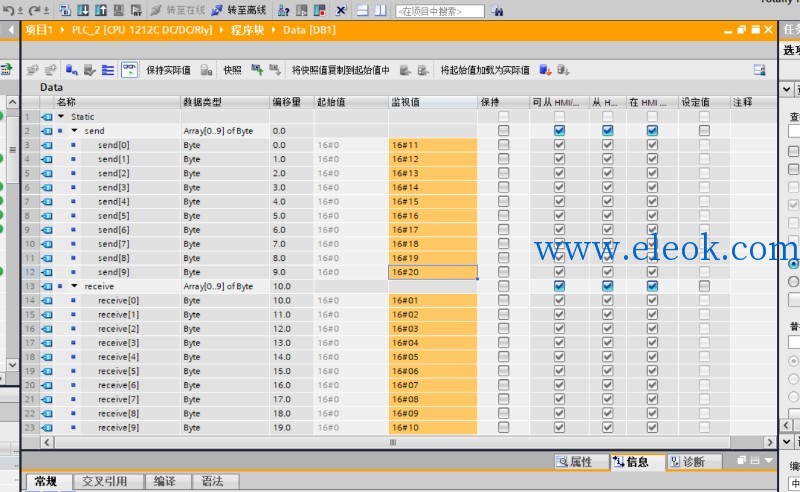Click the 快照 snapshot button
800x492 pixels.
(x=232, y=70)
